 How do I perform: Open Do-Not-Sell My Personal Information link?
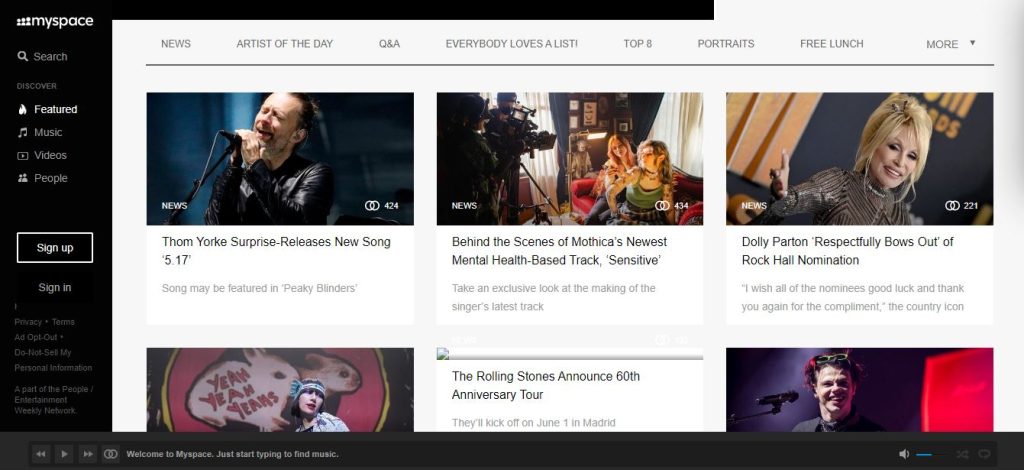point(53,360)
